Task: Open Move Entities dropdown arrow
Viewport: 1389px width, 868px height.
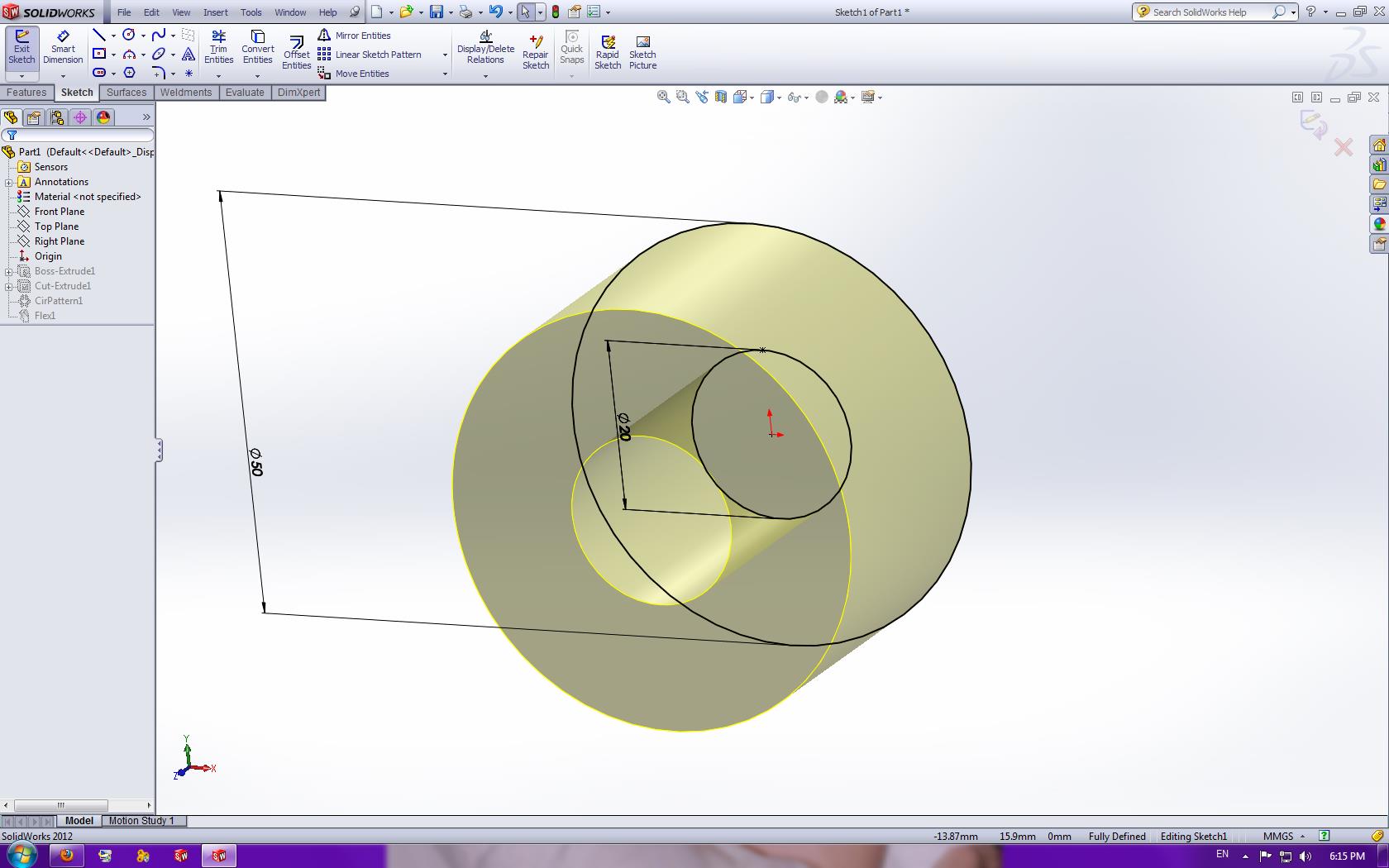Action: tap(445, 74)
